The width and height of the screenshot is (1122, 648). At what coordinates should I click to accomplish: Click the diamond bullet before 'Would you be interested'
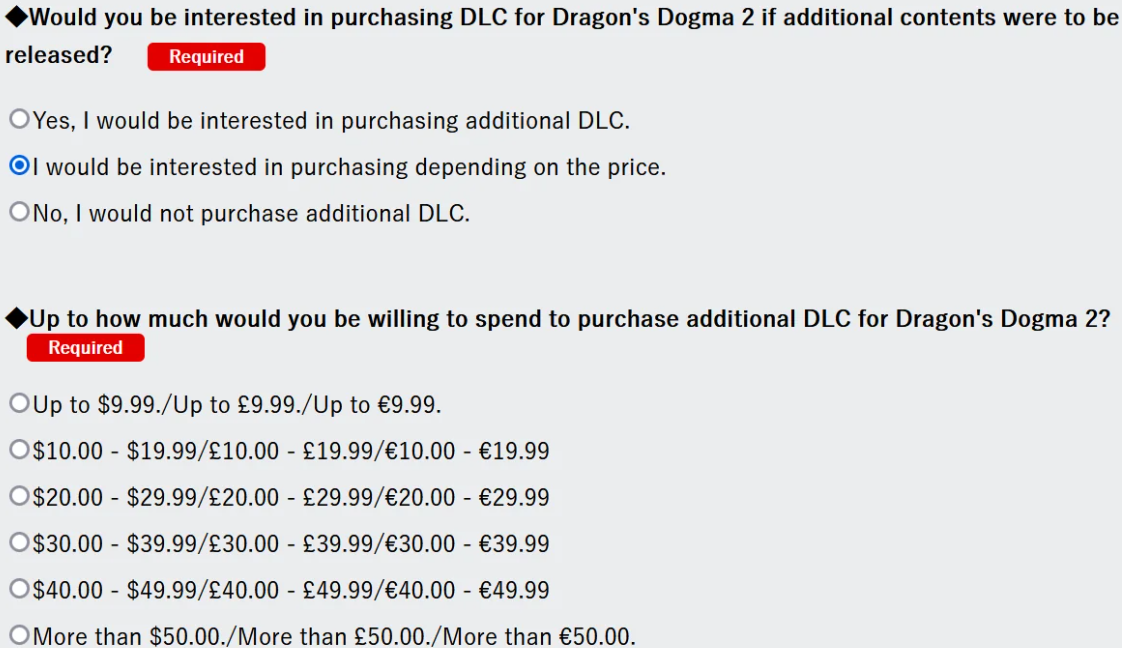pyautogui.click(x=14, y=17)
